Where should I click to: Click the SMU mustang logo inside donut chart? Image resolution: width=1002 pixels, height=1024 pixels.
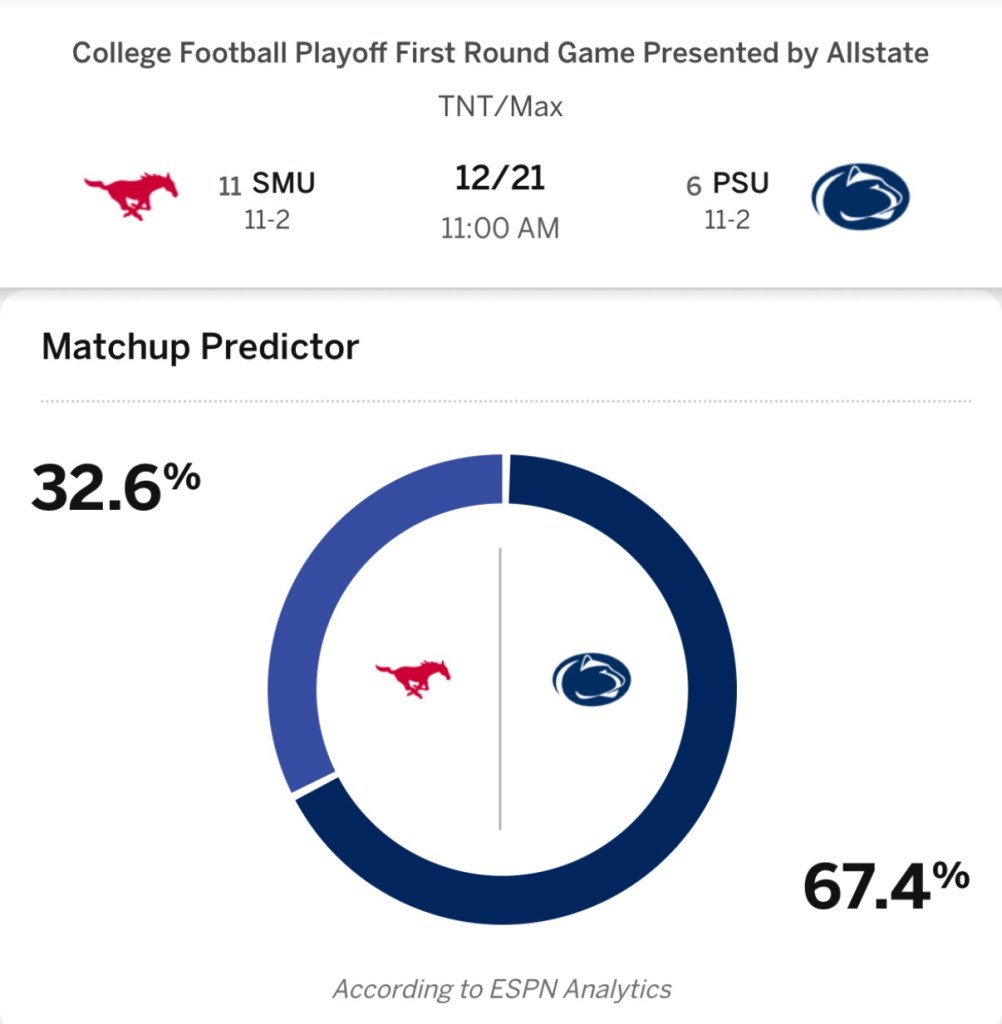coord(413,677)
